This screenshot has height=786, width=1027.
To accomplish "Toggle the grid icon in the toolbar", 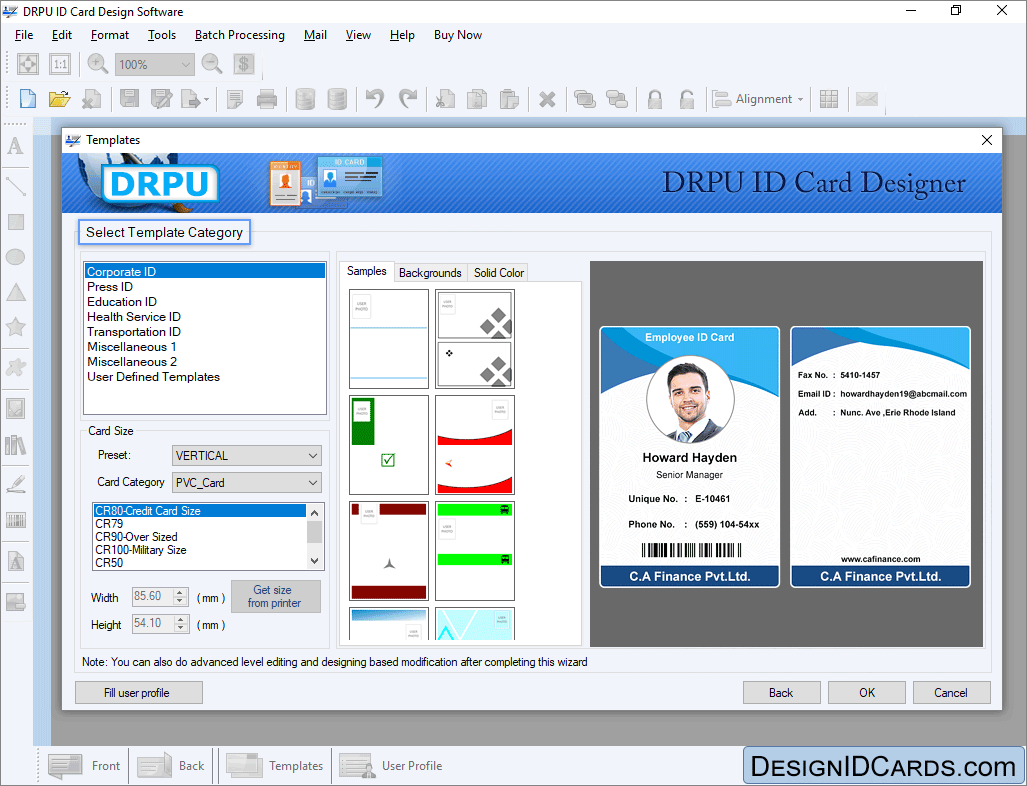I will point(829,99).
